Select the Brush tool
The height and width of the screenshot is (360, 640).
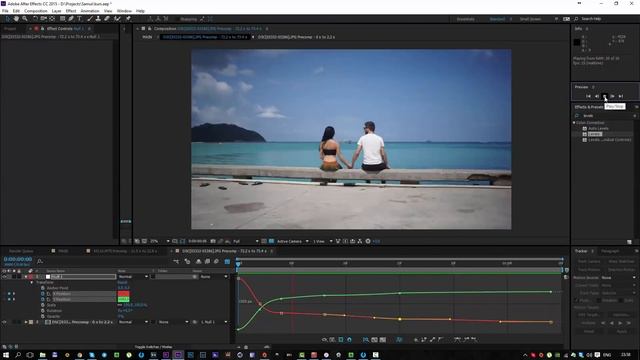tap(90, 19)
